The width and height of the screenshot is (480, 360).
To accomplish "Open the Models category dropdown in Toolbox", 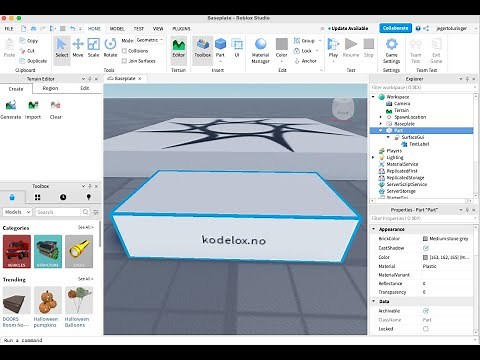I will [17, 212].
